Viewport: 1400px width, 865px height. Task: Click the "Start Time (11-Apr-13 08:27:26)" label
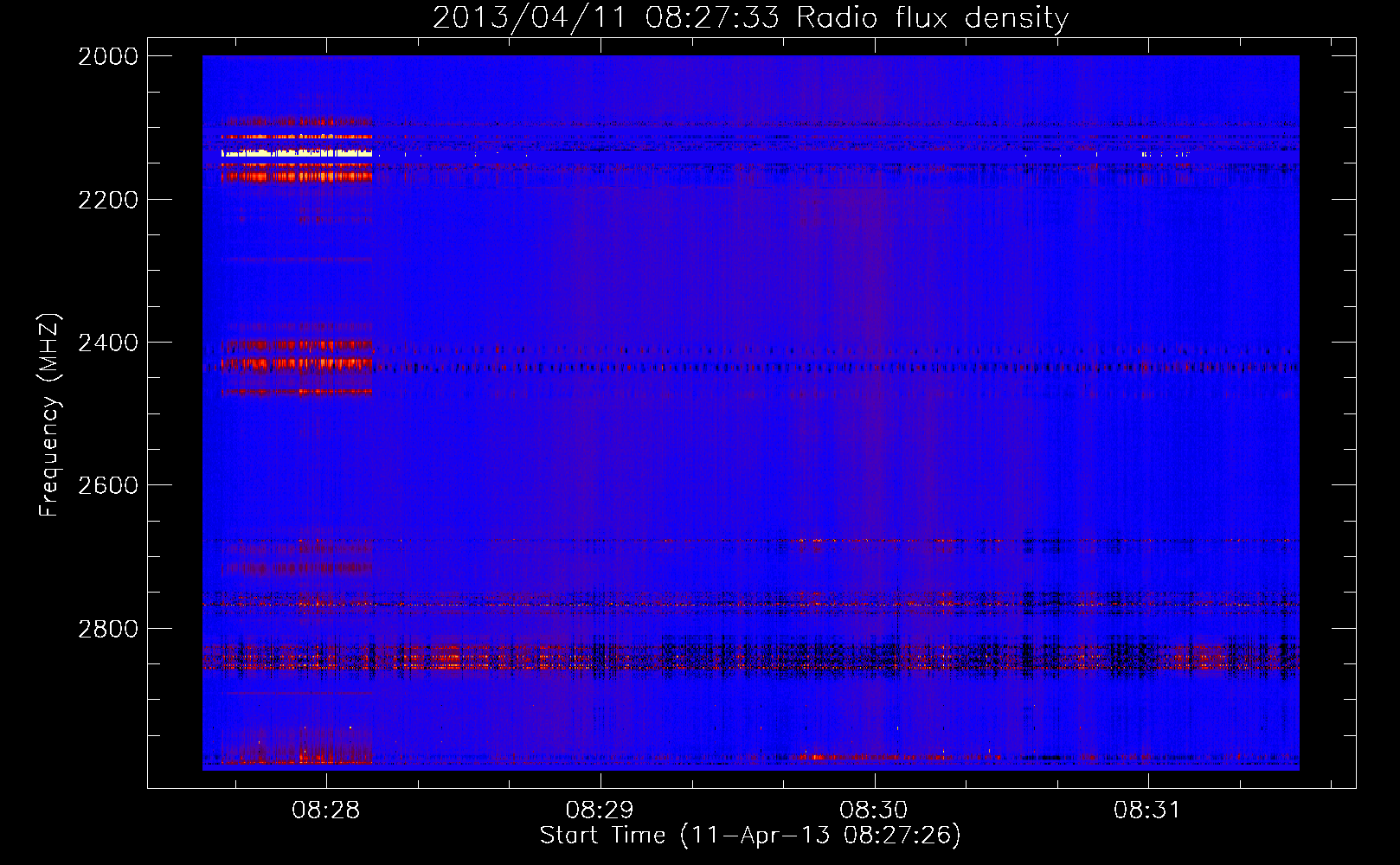pos(750,836)
